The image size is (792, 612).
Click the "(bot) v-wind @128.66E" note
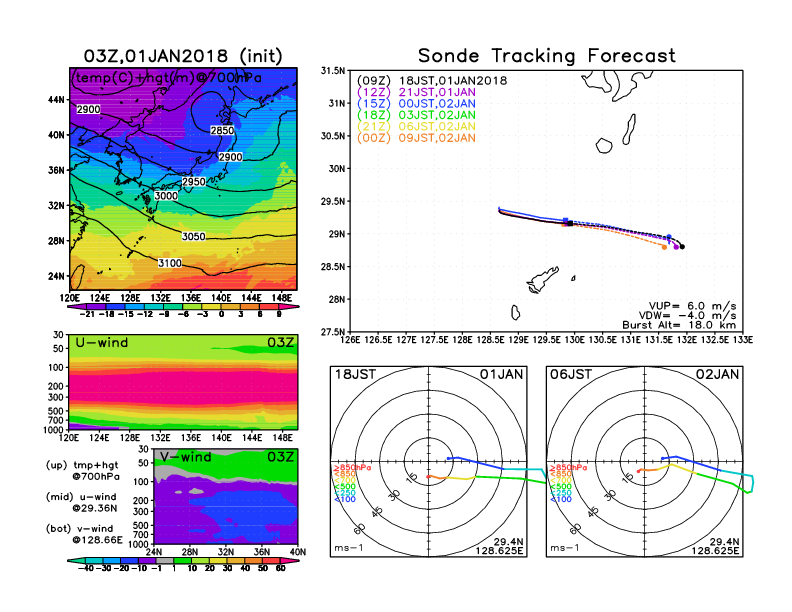point(84,534)
